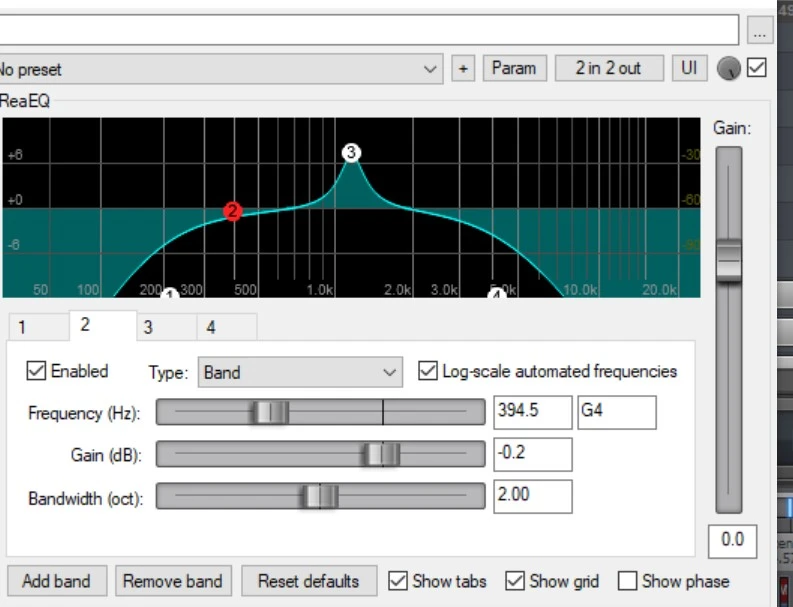The width and height of the screenshot is (793, 607).
Task: Uncheck the Show grid option
Action: [x=515, y=581]
